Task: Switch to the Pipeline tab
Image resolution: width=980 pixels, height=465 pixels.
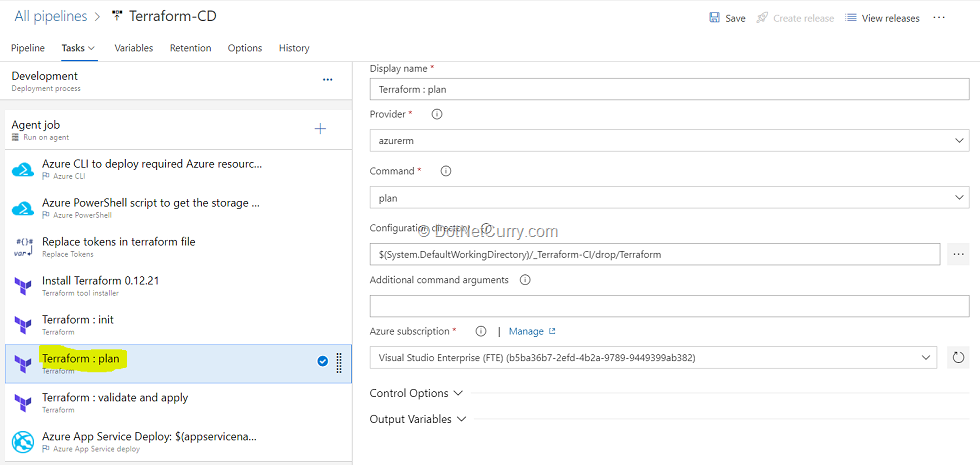Action: pos(28,48)
